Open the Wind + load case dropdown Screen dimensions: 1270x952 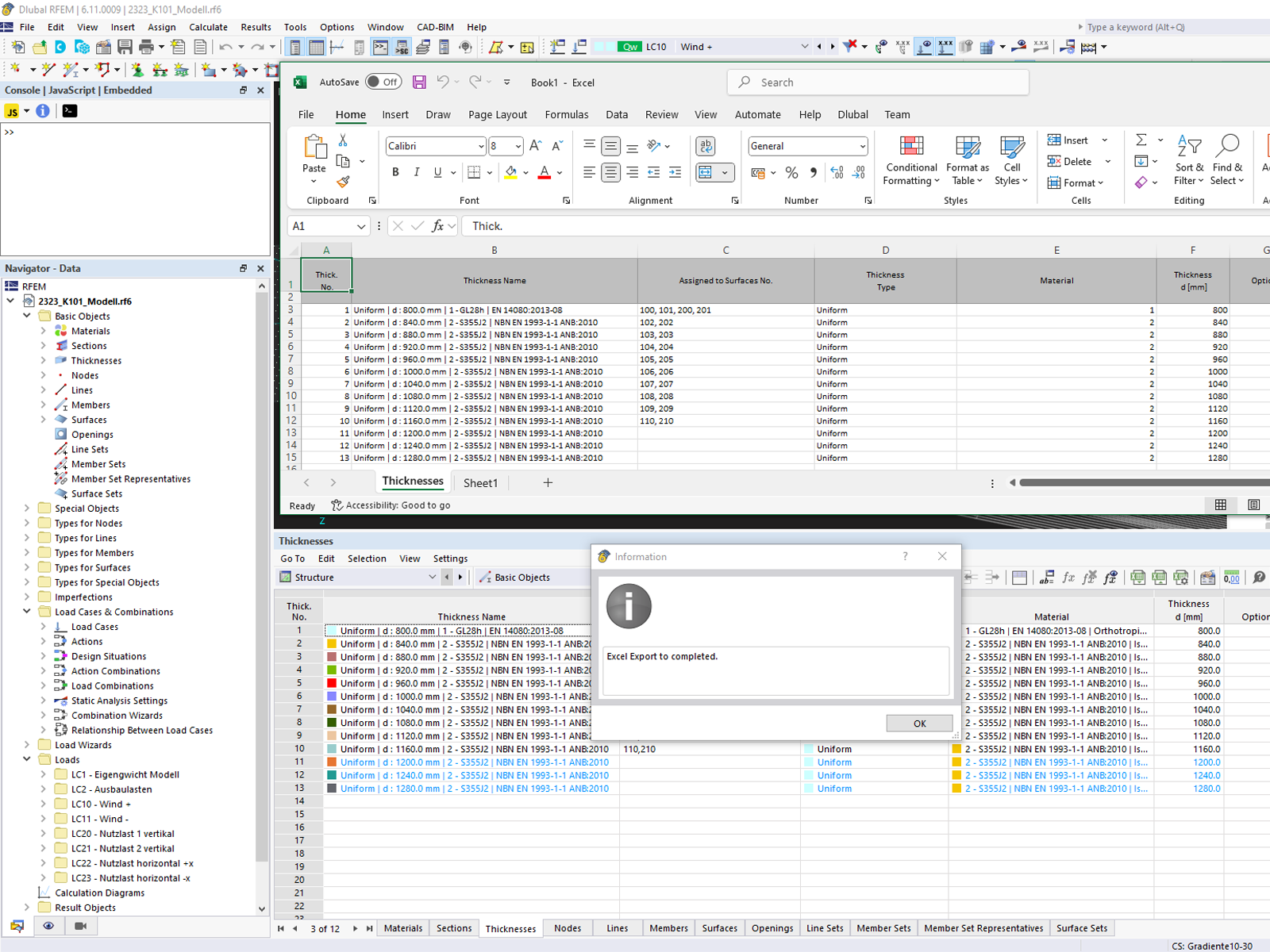(805, 47)
